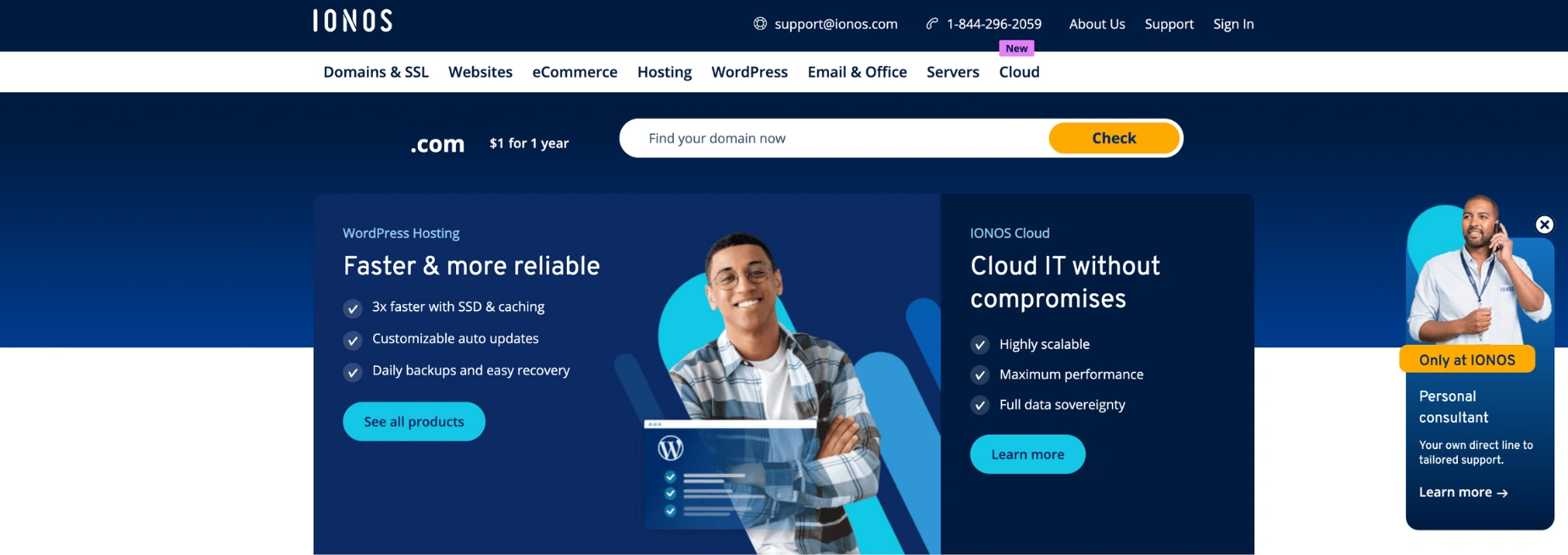This screenshot has height=555, width=1568.
Task: Click the Personal consultant heading
Action: (1454, 407)
